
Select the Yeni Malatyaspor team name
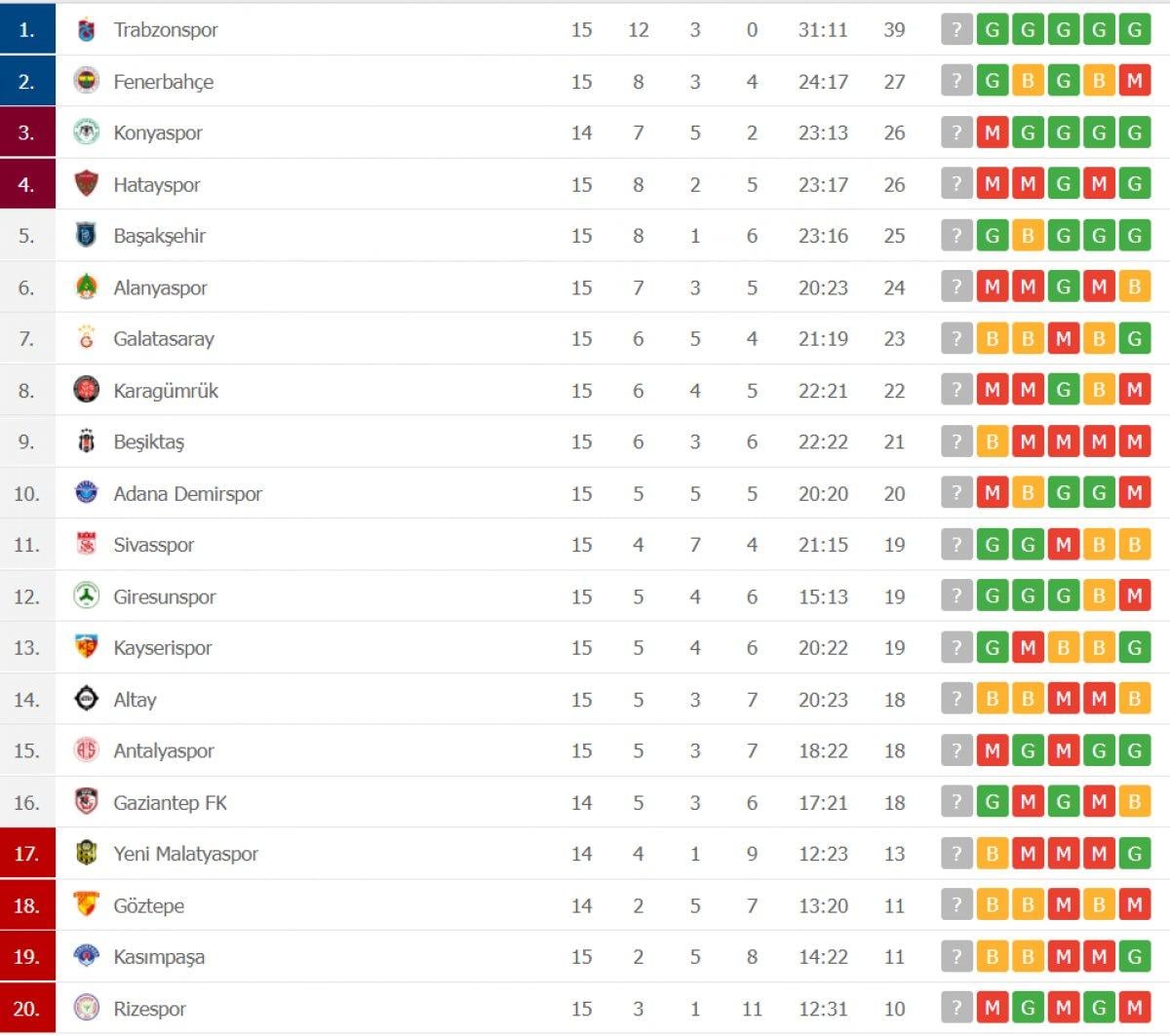(x=185, y=854)
